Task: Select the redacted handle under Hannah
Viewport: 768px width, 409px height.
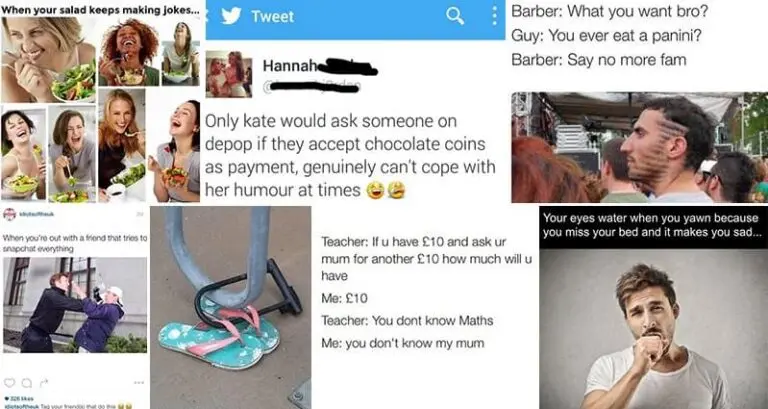Action: pos(315,87)
